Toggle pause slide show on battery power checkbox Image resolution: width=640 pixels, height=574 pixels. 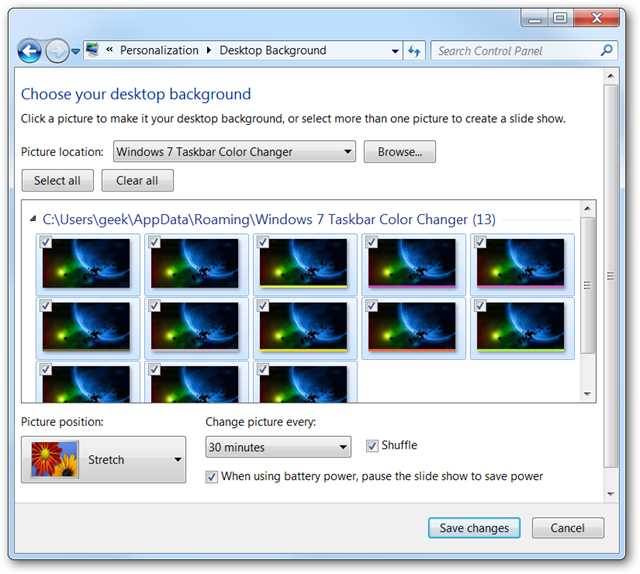tap(211, 477)
